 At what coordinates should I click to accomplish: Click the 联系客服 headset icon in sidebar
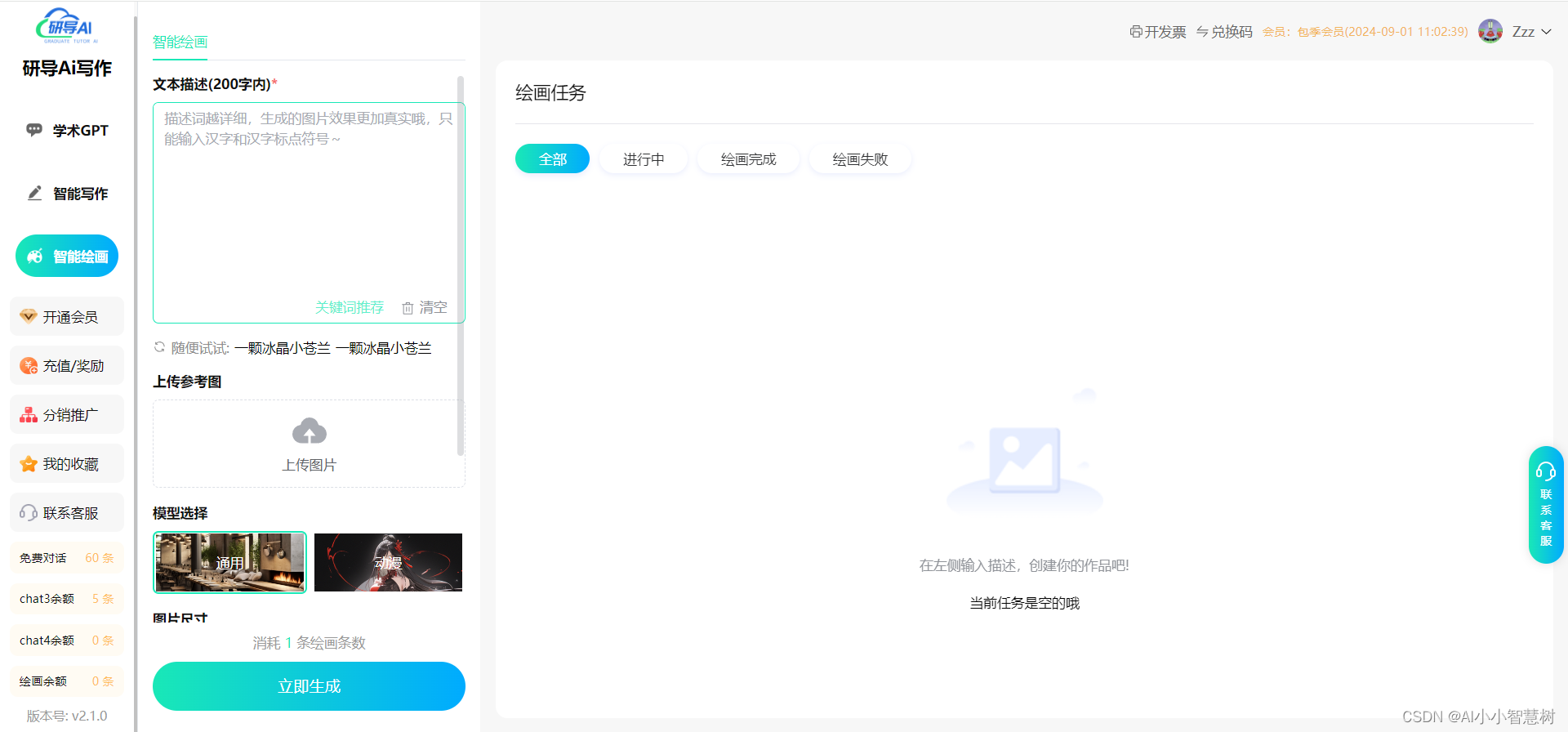pos(29,512)
